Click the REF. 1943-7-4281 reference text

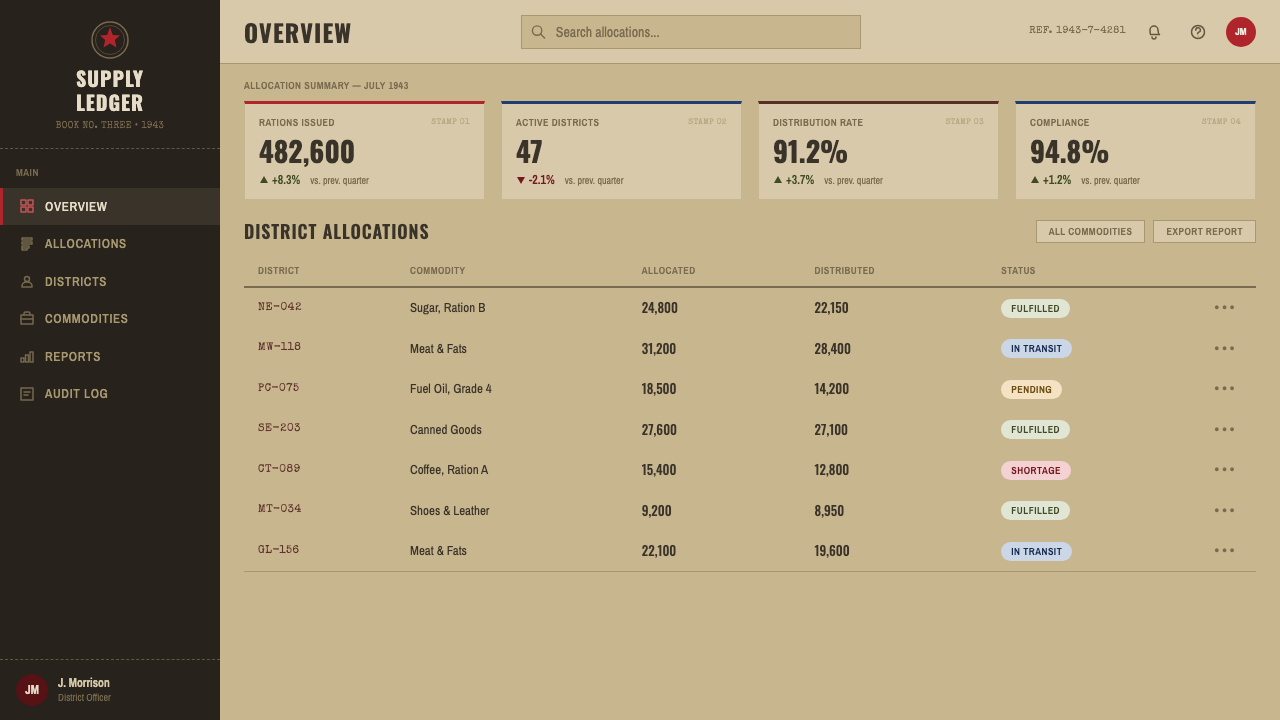[x=1077, y=30]
